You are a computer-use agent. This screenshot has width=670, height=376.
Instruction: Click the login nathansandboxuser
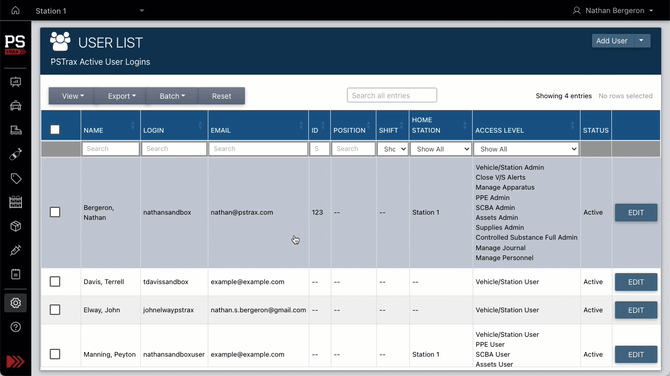click(173, 354)
